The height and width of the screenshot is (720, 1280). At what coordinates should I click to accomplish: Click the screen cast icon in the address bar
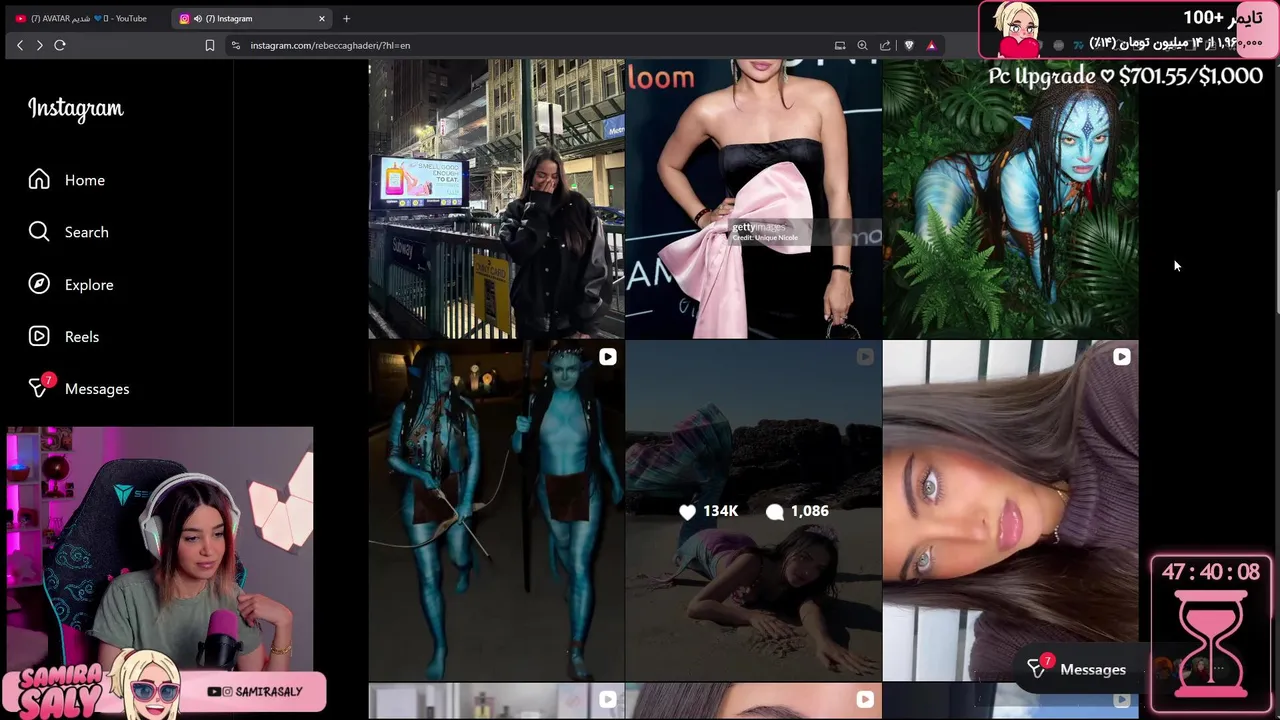840,45
